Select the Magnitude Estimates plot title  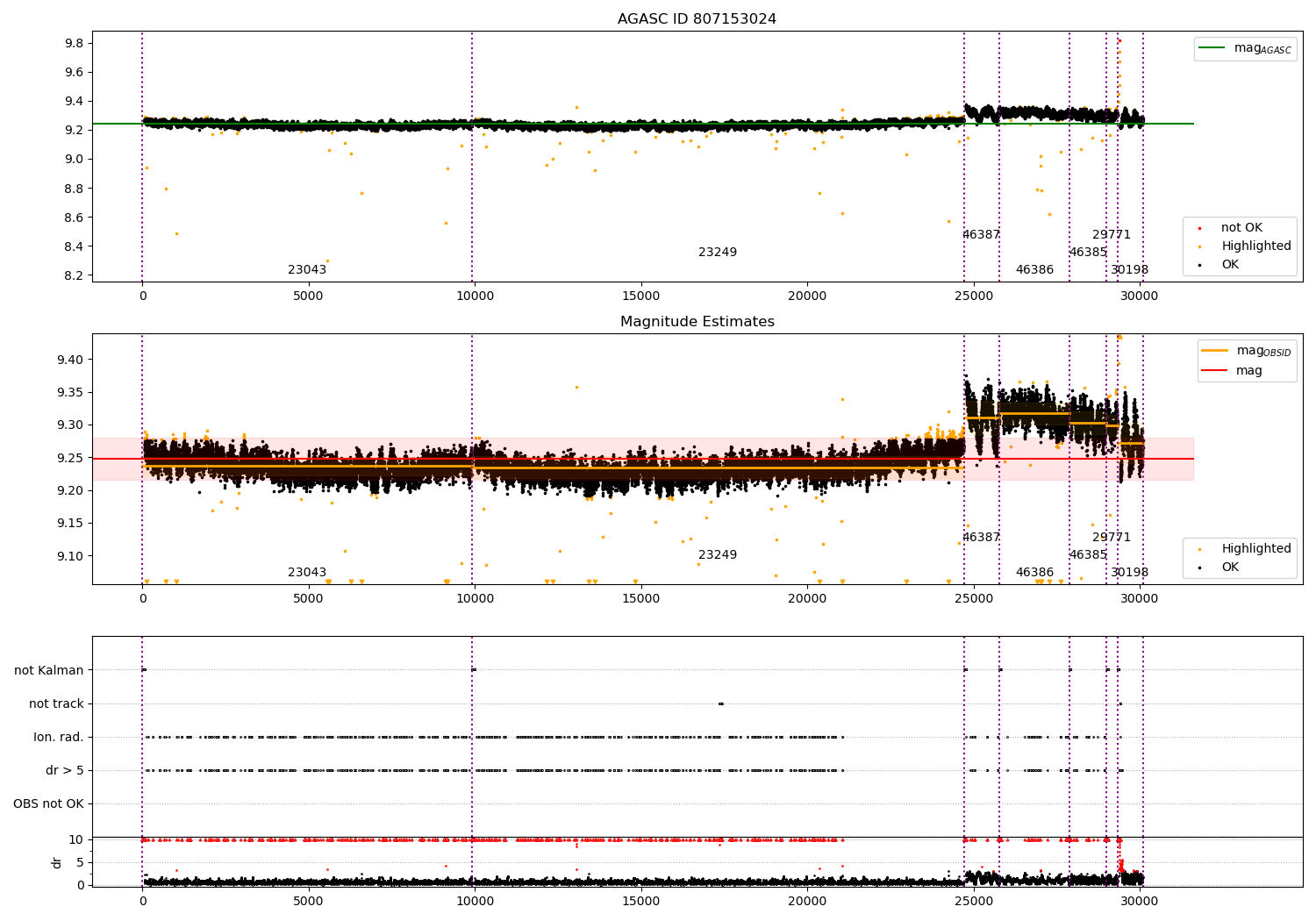click(697, 322)
